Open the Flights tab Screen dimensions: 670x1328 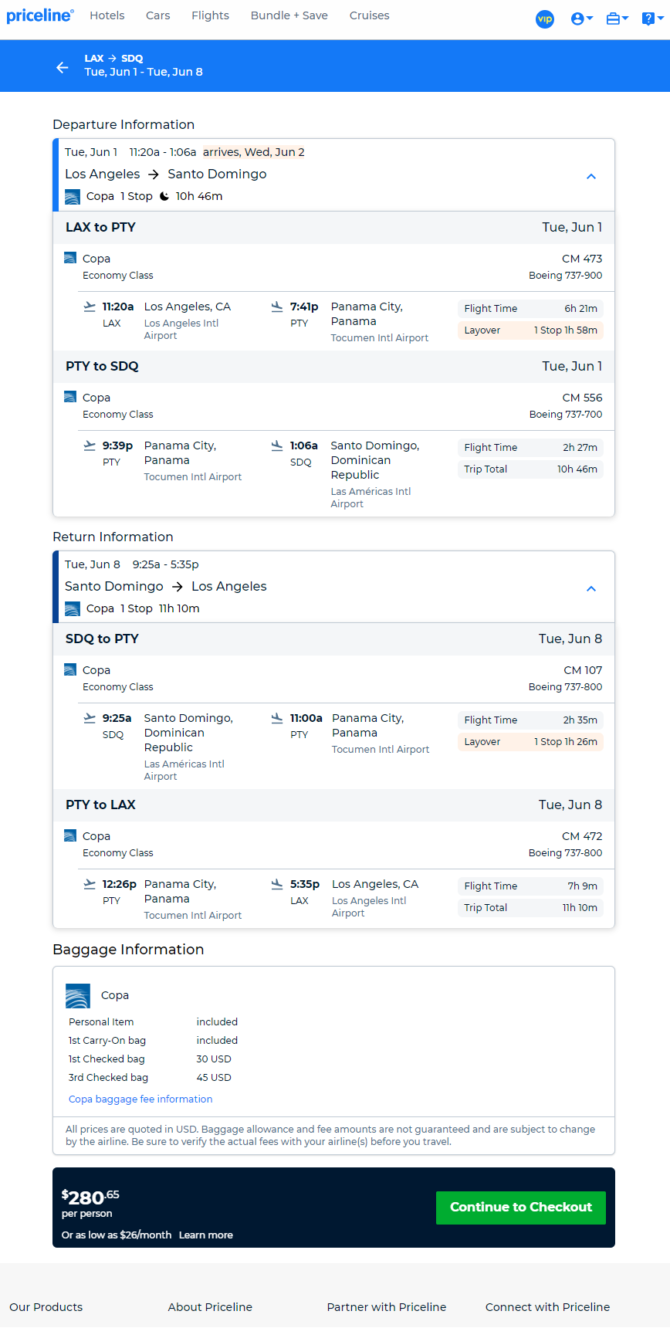[210, 16]
